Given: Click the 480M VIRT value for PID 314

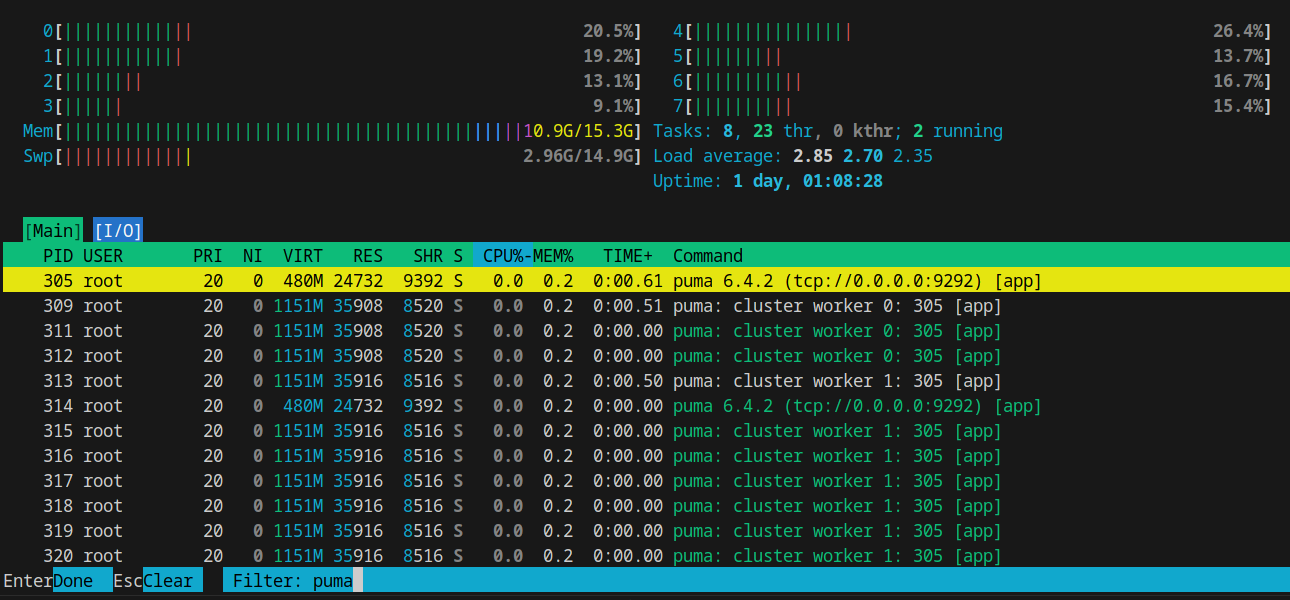Looking at the screenshot, I should (303, 406).
